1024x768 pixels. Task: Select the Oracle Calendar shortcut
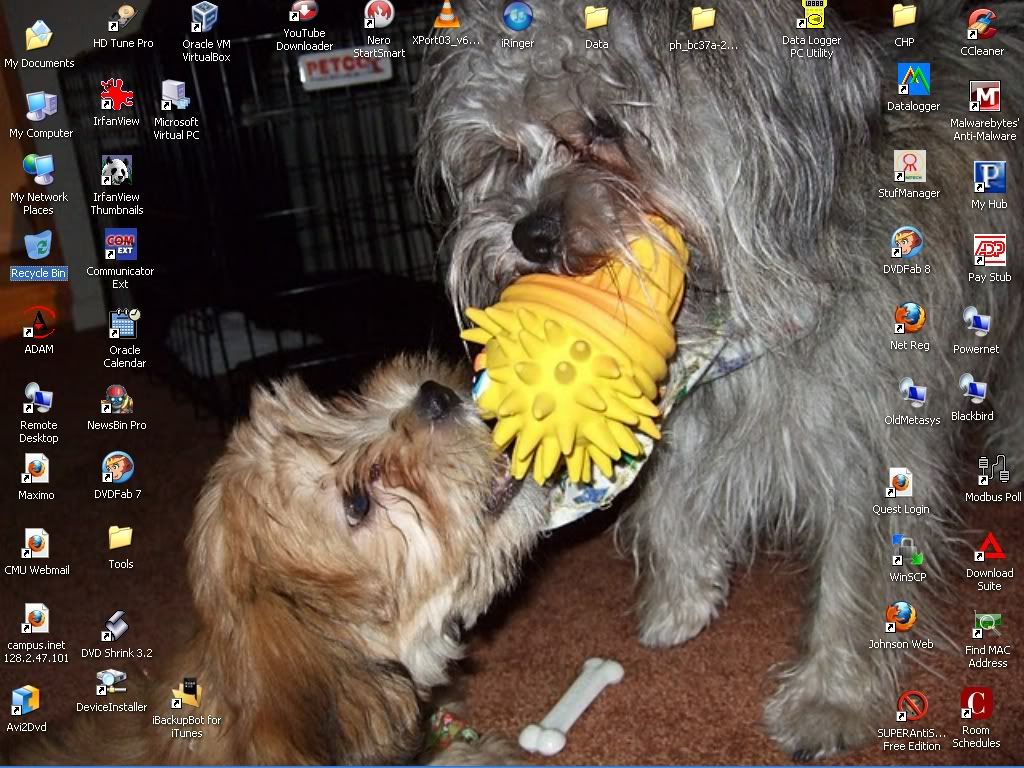124,324
